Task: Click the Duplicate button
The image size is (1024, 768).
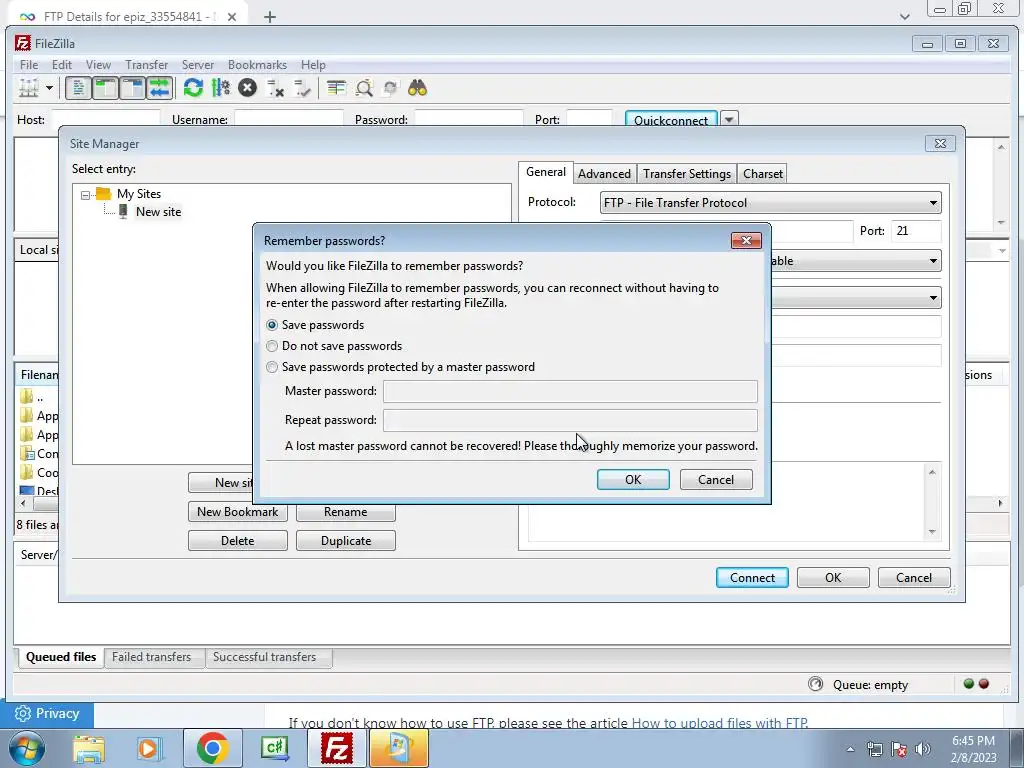Action: [345, 541]
